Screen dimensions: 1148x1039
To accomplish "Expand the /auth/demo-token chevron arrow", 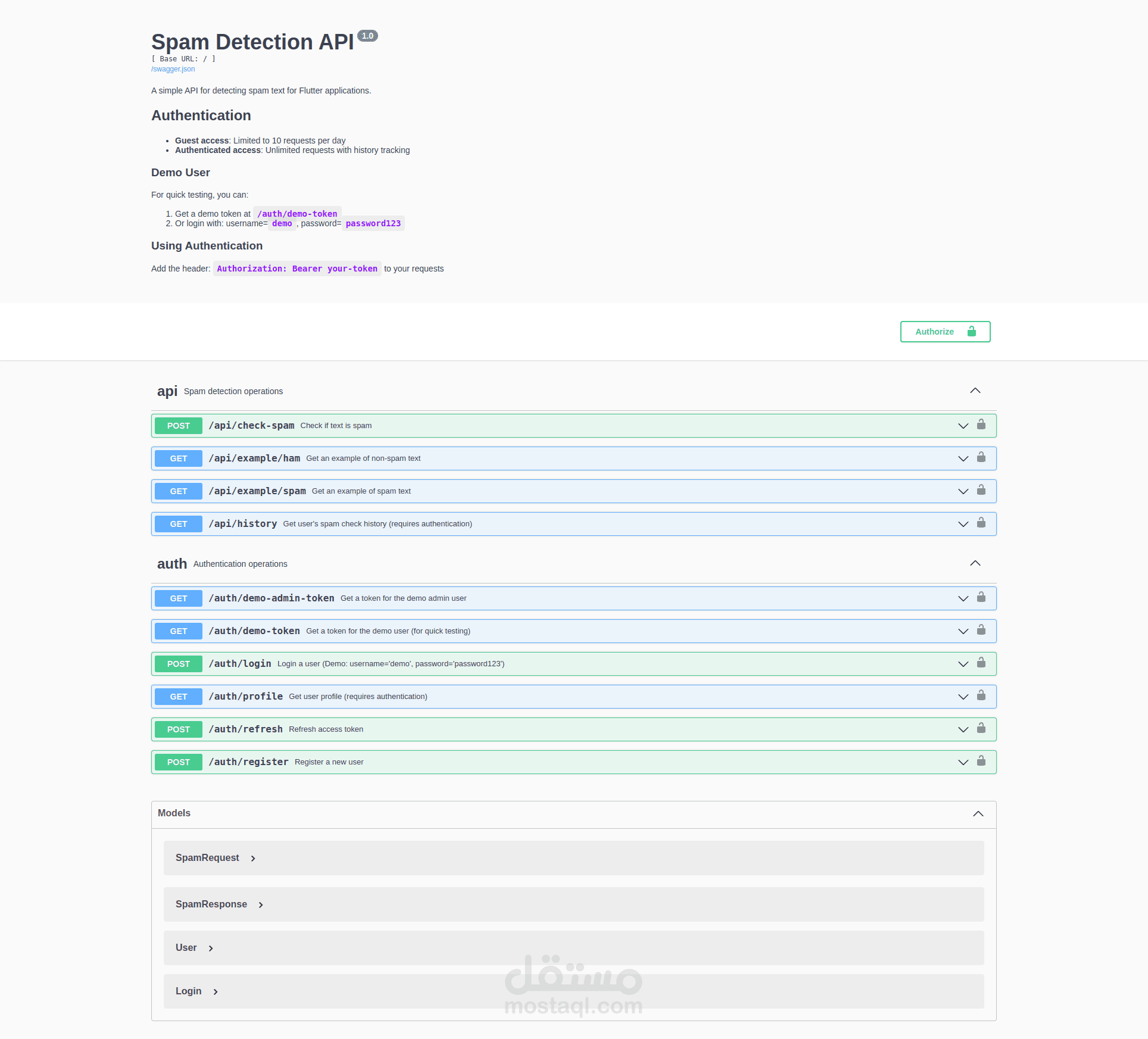I will pyautogui.click(x=963, y=631).
